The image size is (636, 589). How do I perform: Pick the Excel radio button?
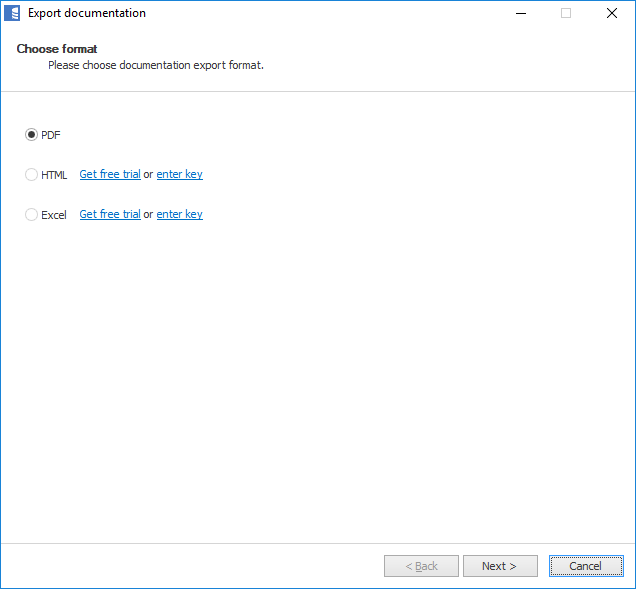coord(32,215)
